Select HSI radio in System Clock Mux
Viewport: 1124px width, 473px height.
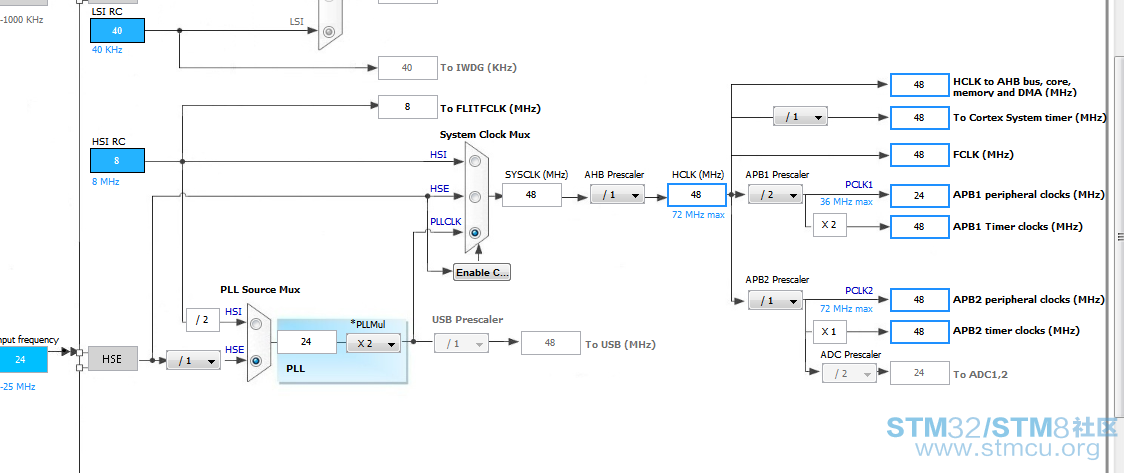[474, 161]
